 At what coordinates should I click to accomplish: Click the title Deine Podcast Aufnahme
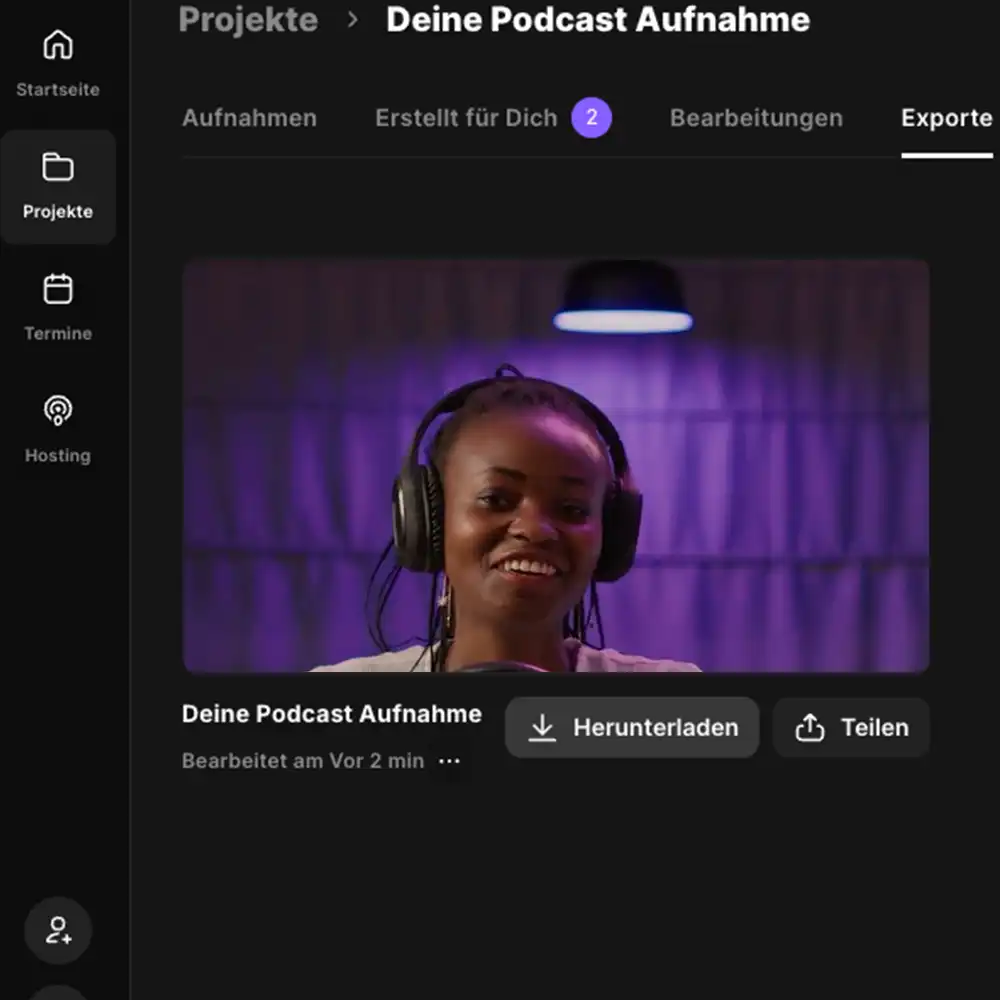598,20
